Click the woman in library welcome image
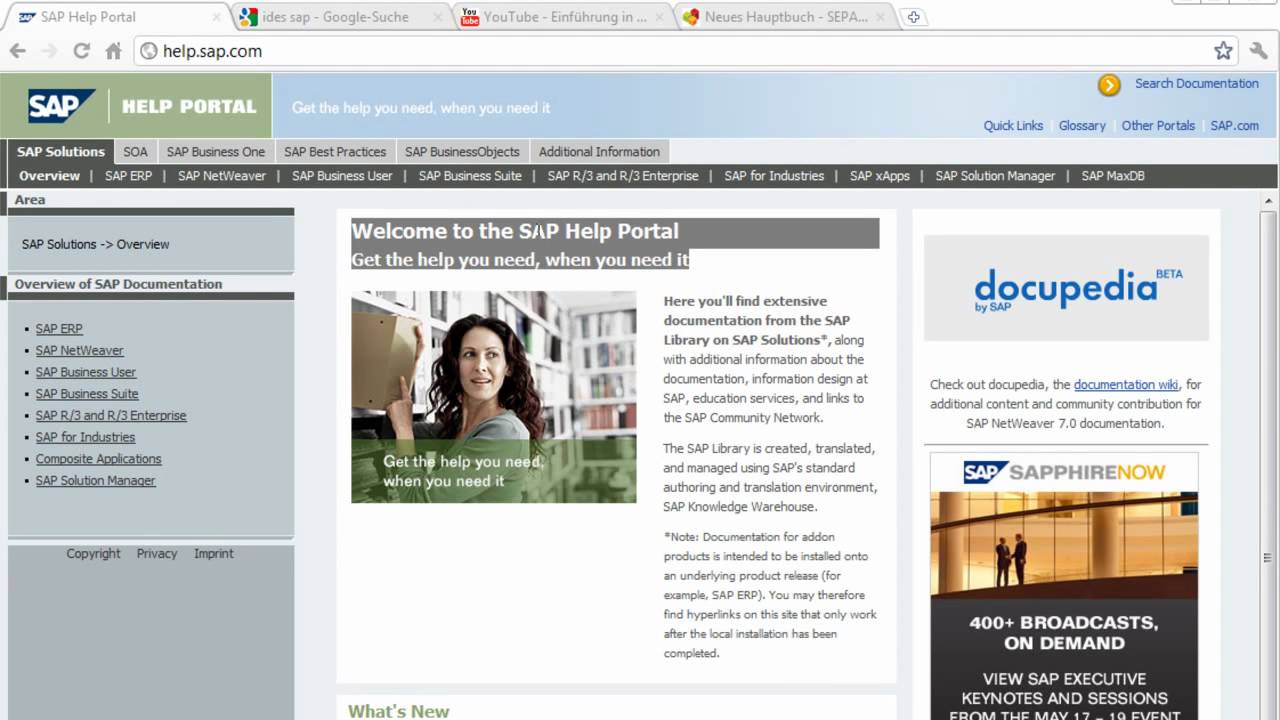 pyautogui.click(x=494, y=397)
